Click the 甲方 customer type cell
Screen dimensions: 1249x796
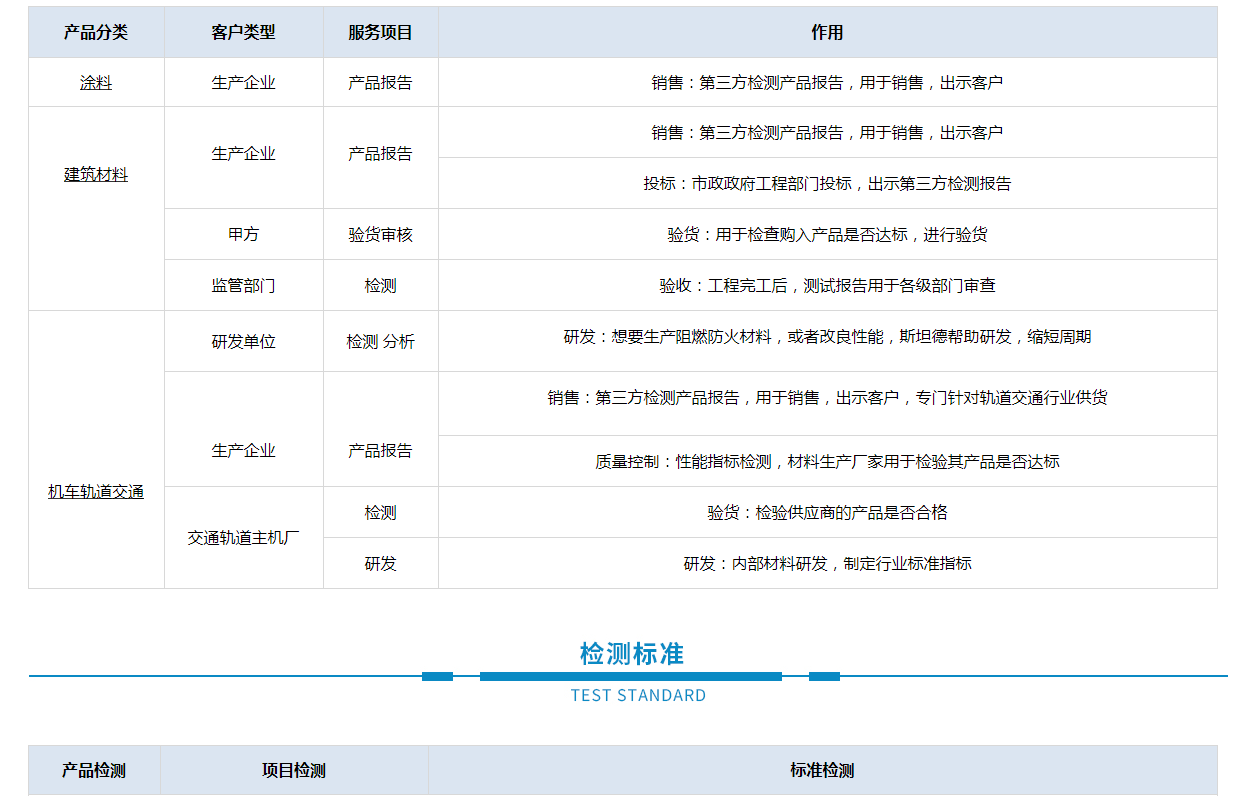click(243, 235)
